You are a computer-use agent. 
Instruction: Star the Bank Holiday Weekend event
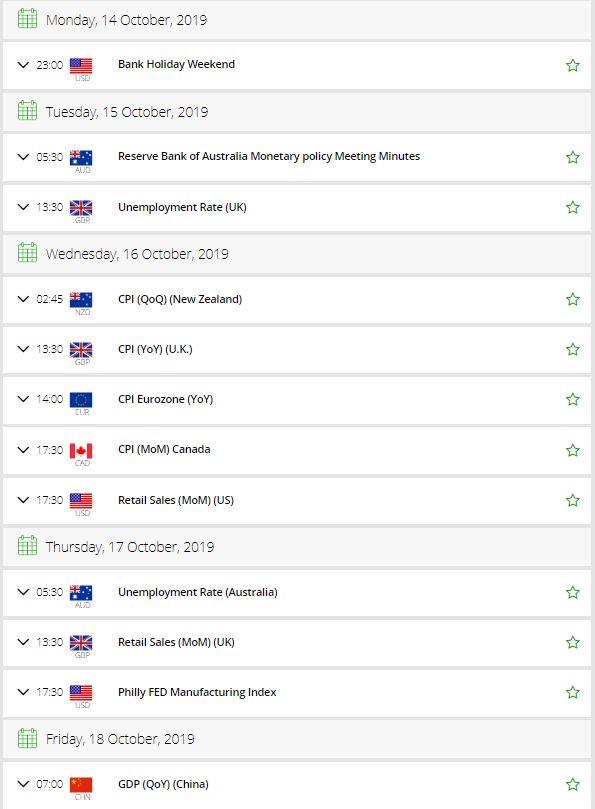point(573,65)
